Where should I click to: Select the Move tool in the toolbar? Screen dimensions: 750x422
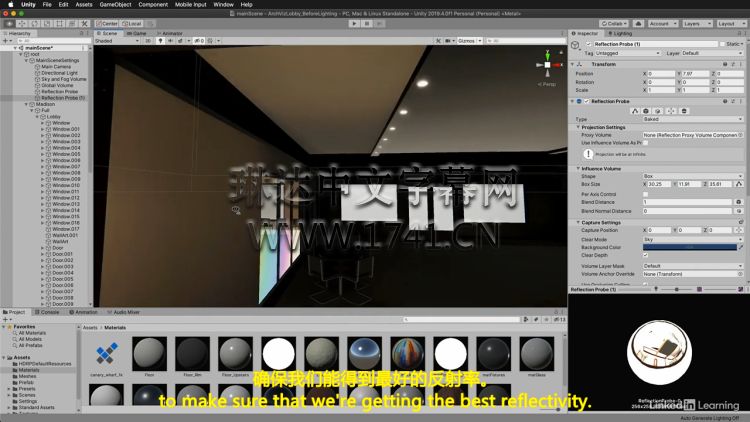click(x=22, y=23)
